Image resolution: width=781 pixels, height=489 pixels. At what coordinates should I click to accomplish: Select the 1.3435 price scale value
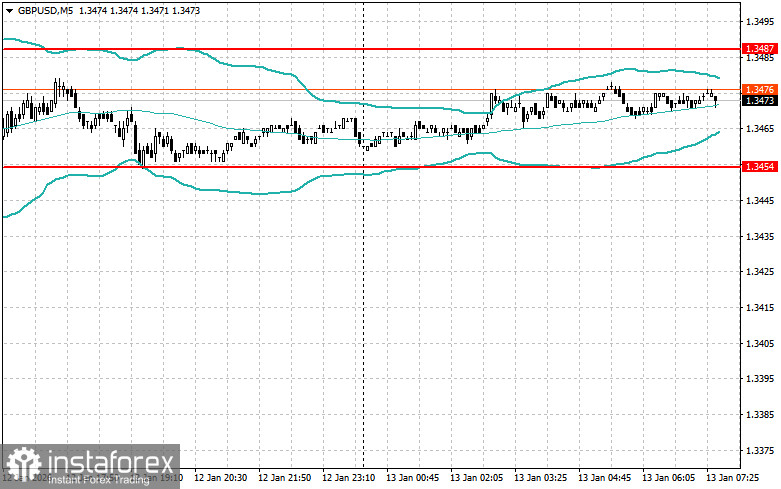pos(760,236)
